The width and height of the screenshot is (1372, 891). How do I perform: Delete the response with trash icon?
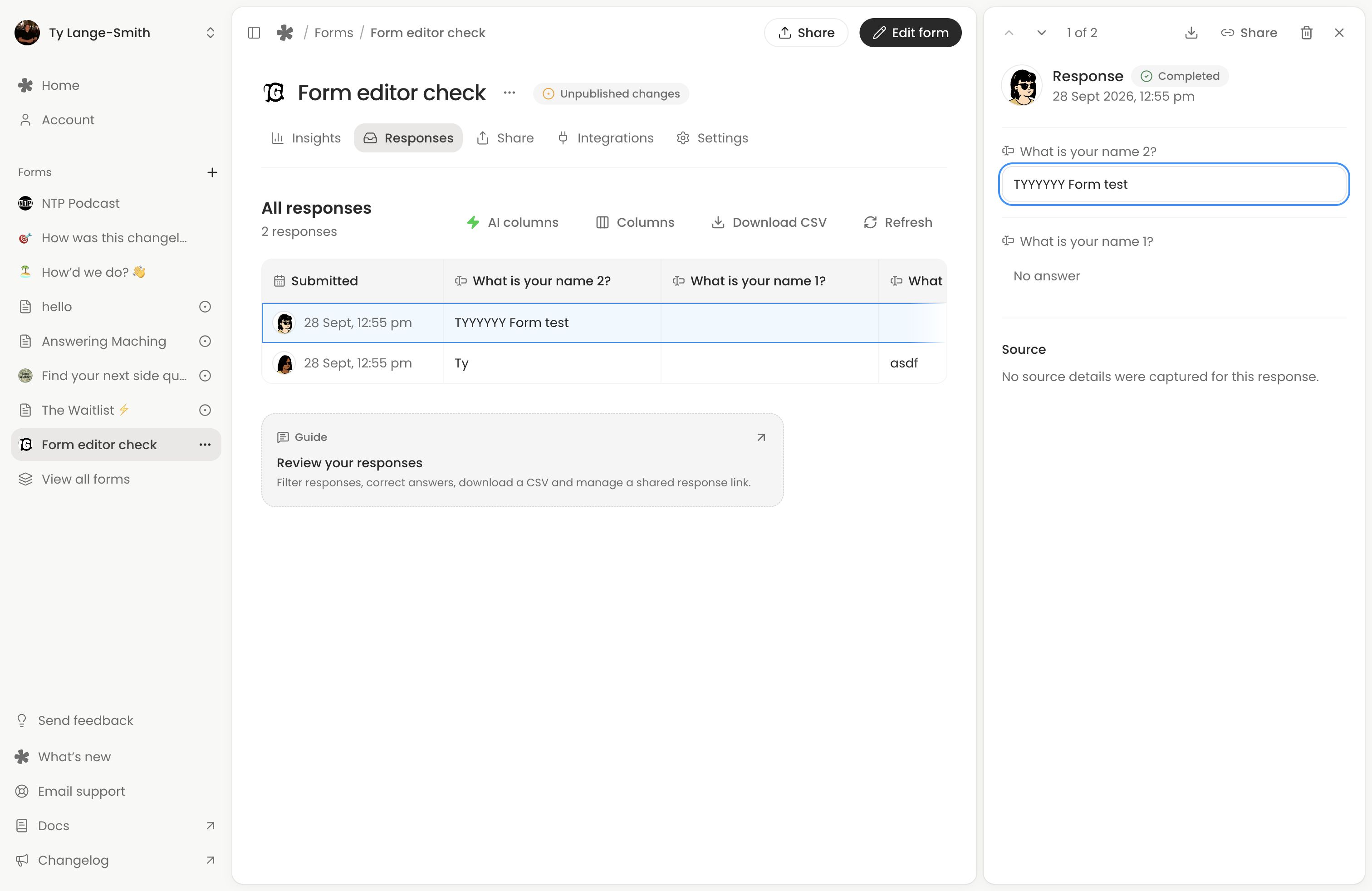tap(1306, 33)
